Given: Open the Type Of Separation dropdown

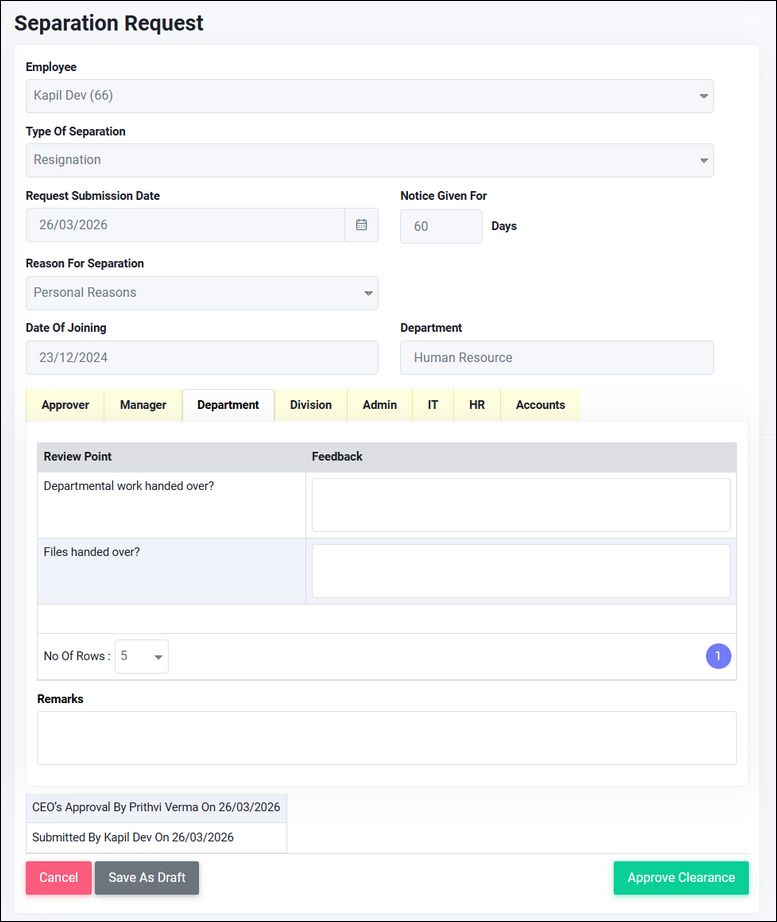Looking at the screenshot, I should coord(369,160).
